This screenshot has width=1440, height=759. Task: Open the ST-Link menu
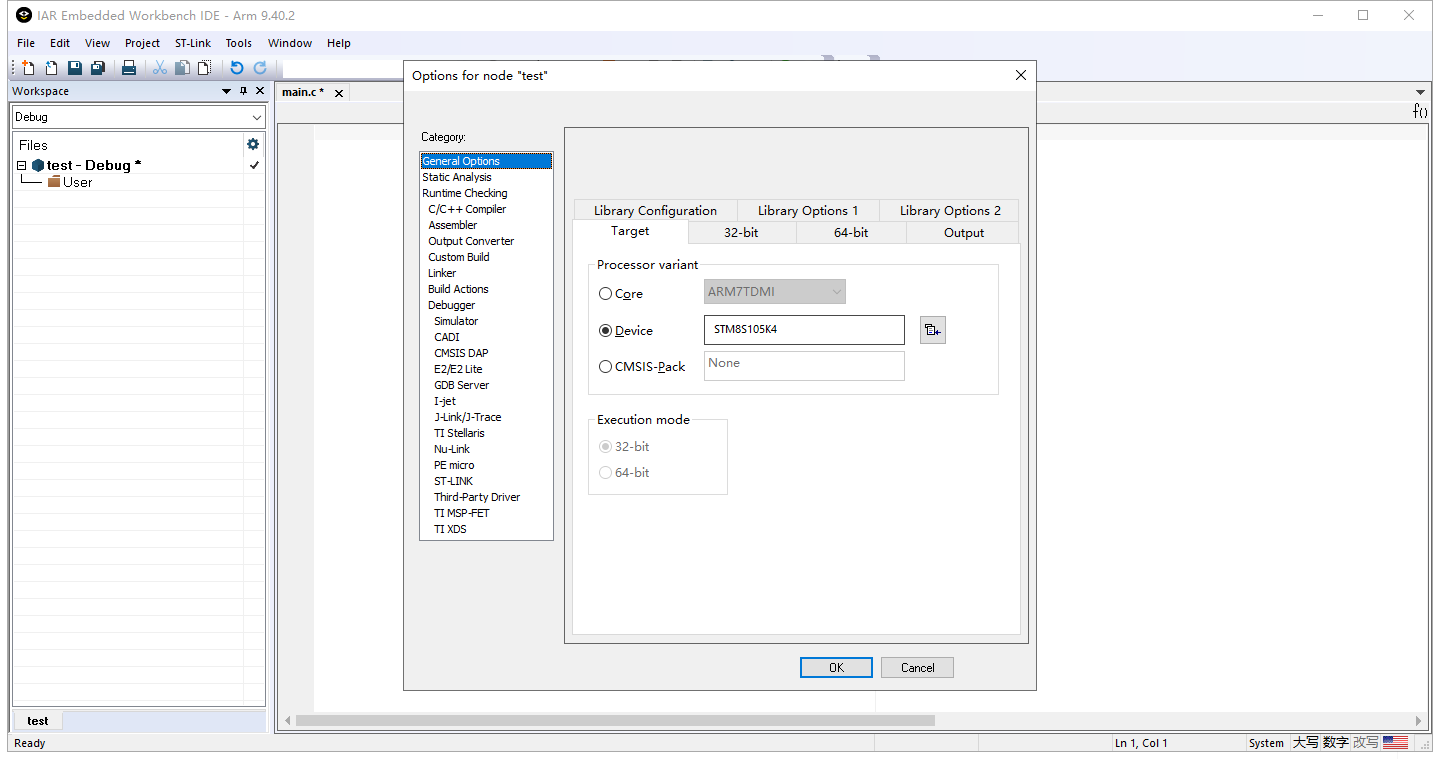(x=193, y=43)
